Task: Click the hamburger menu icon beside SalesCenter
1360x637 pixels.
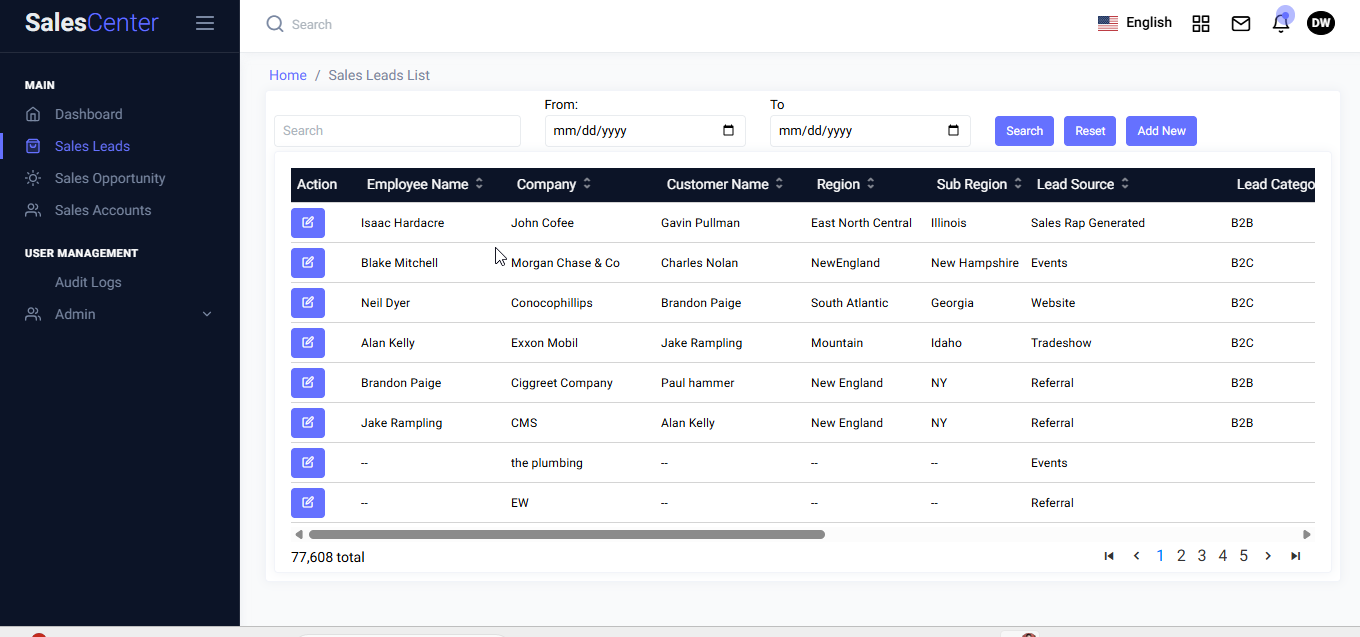Action: click(205, 23)
